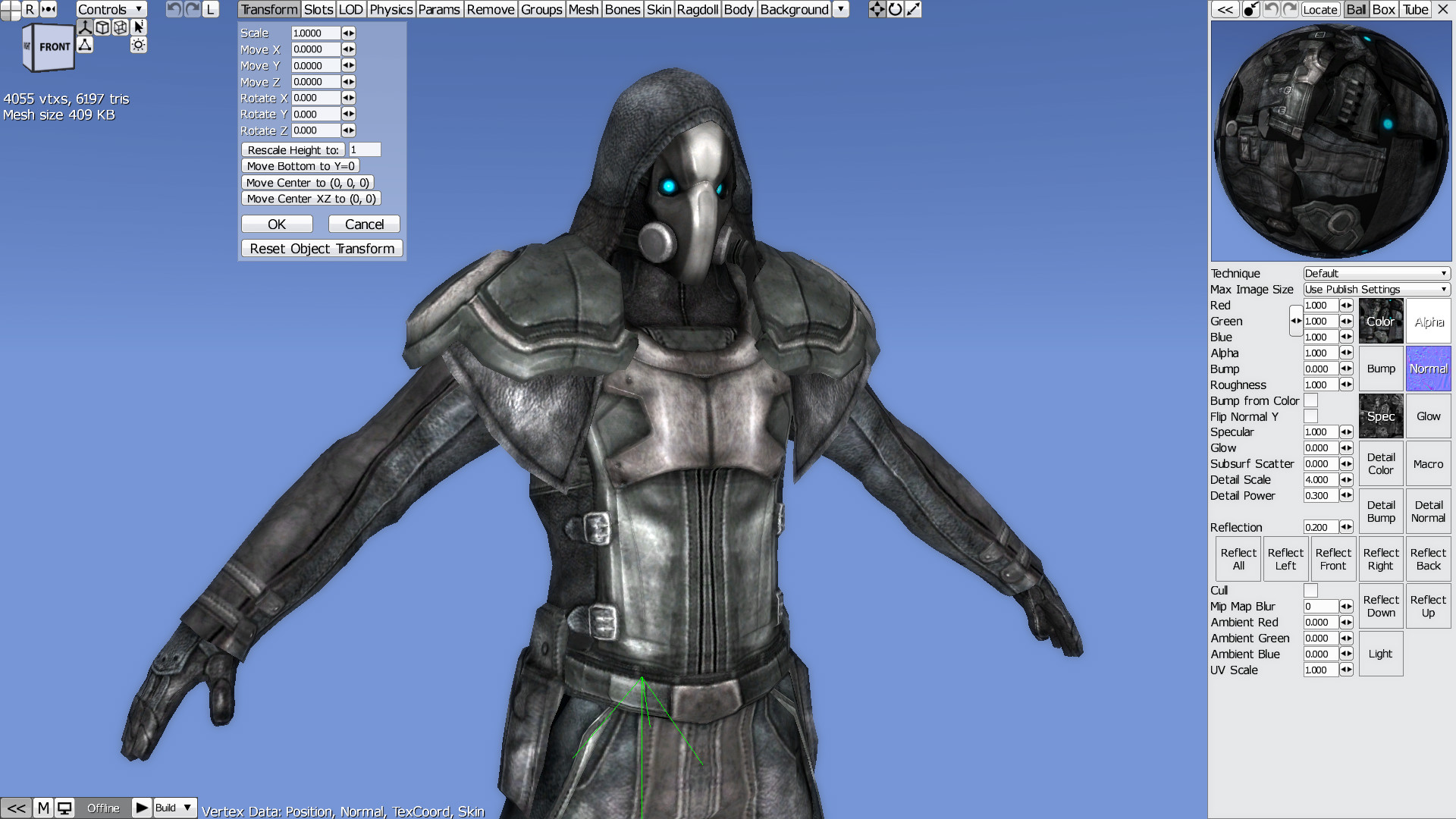Toggle wireframe cube display icon
Image resolution: width=1456 pixels, height=819 pixels.
pyautogui.click(x=121, y=27)
